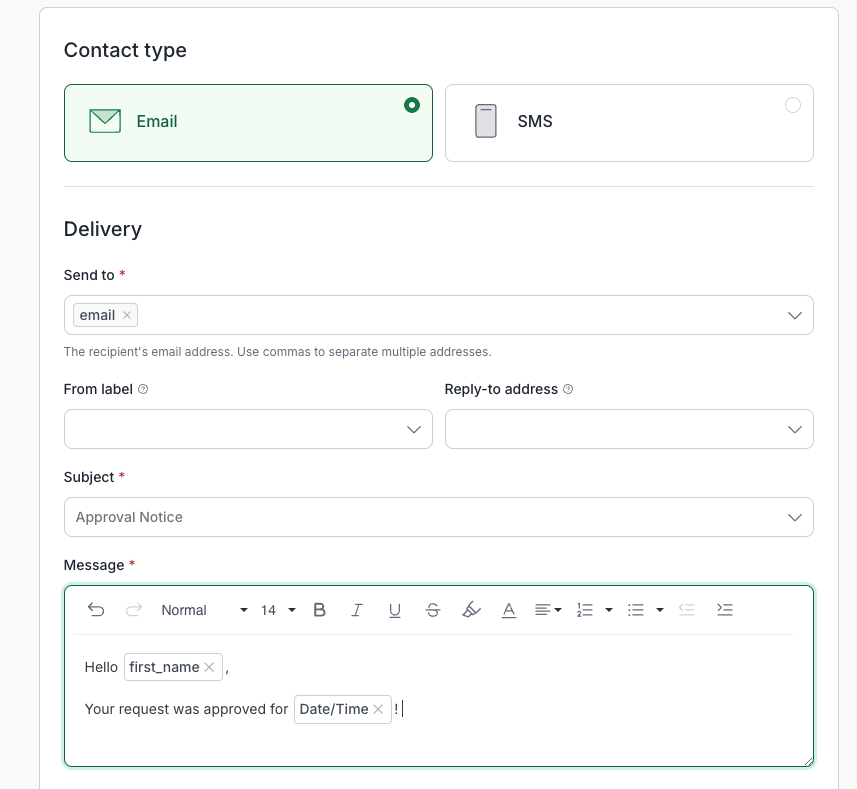Open the font size 14 dropdown
857x789 pixels.
(278, 610)
